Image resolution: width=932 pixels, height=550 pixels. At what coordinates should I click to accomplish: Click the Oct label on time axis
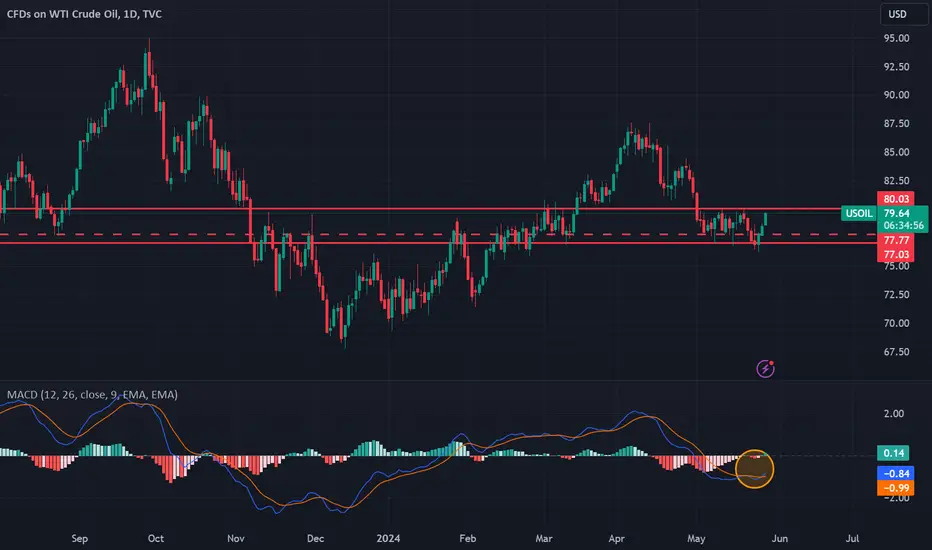click(x=156, y=538)
